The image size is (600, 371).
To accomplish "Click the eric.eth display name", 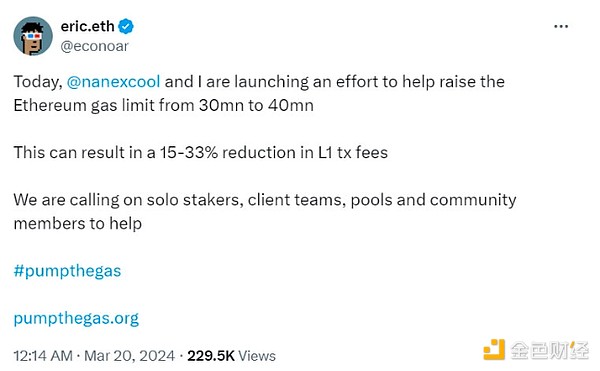I will click(x=87, y=26).
